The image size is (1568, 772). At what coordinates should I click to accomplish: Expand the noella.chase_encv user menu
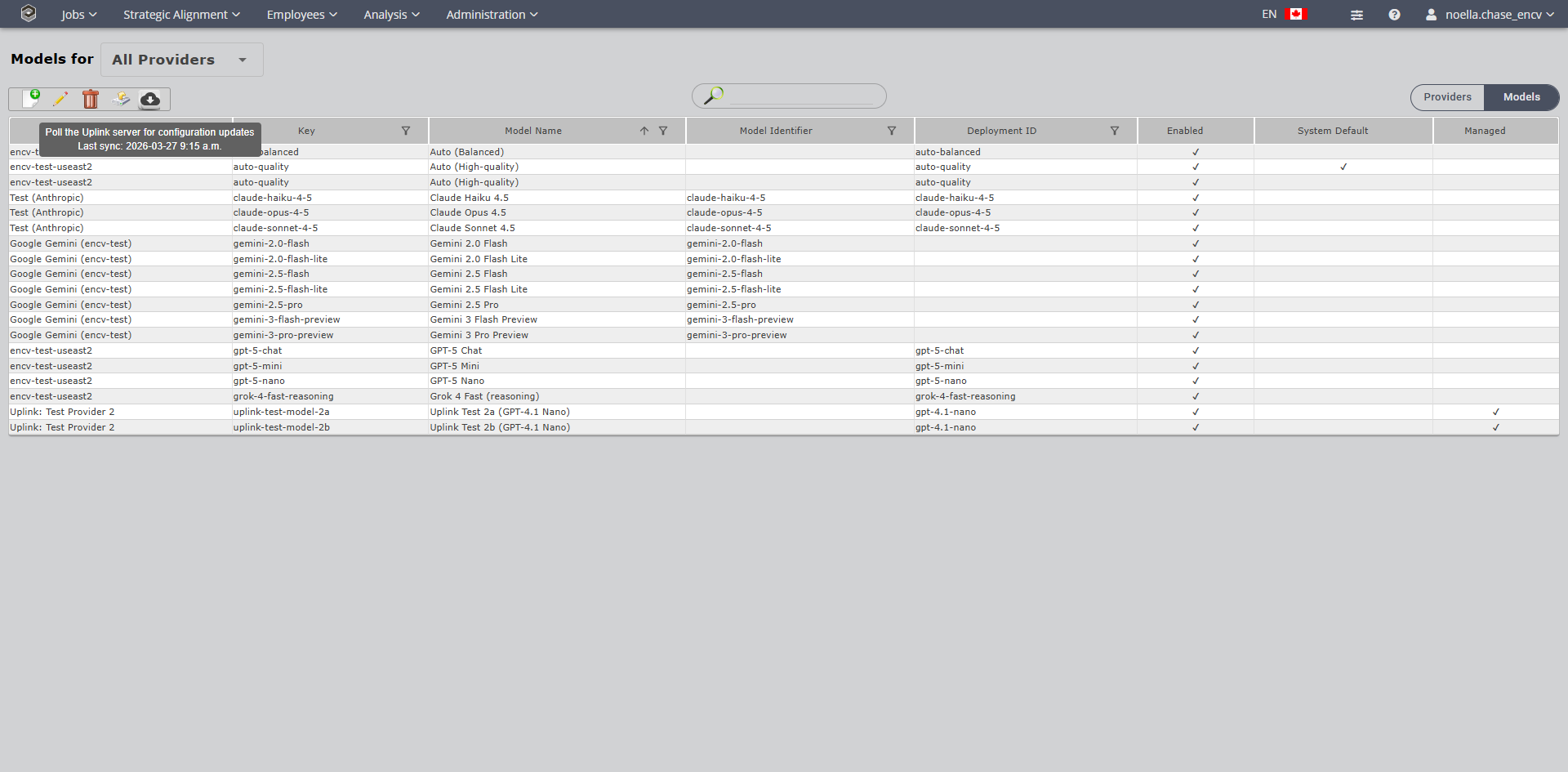pyautogui.click(x=1490, y=15)
